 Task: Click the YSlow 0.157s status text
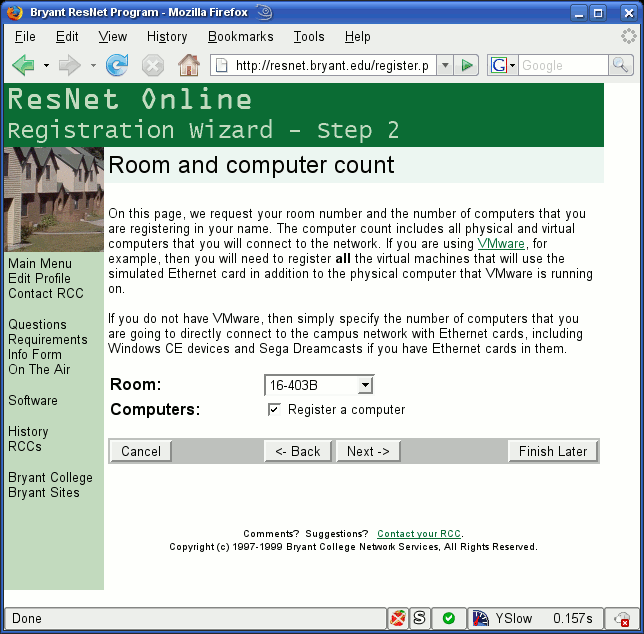544,618
